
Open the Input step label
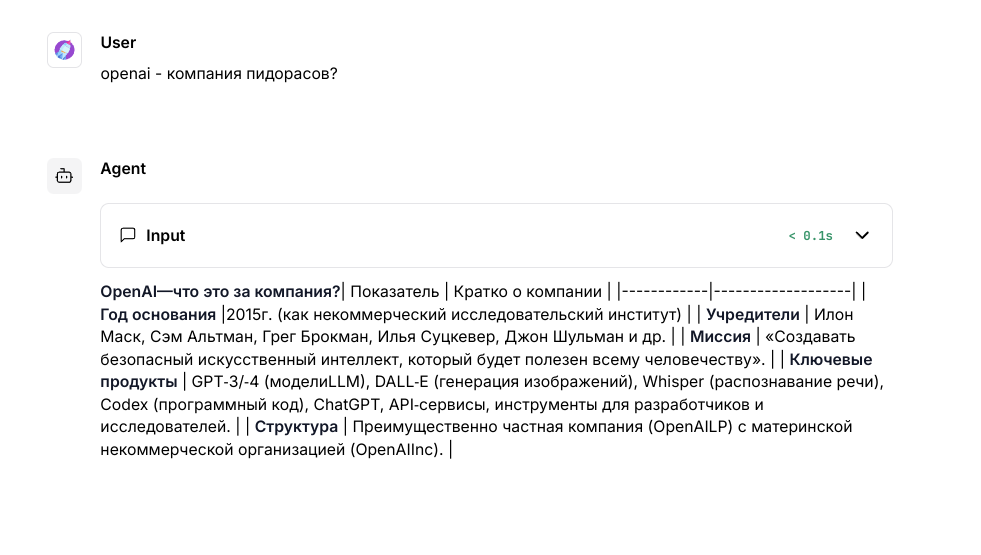coord(166,236)
